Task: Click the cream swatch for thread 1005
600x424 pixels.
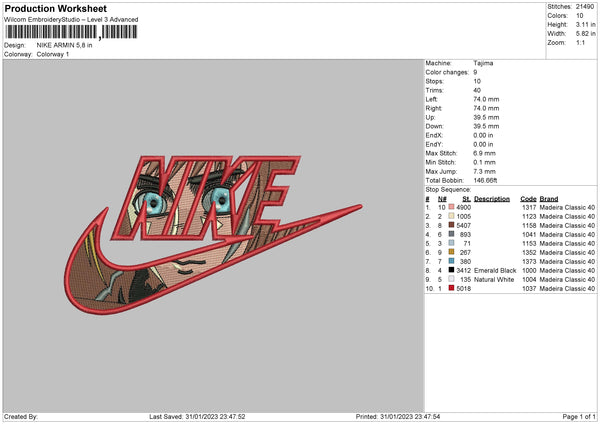Action: pyautogui.click(x=451, y=216)
